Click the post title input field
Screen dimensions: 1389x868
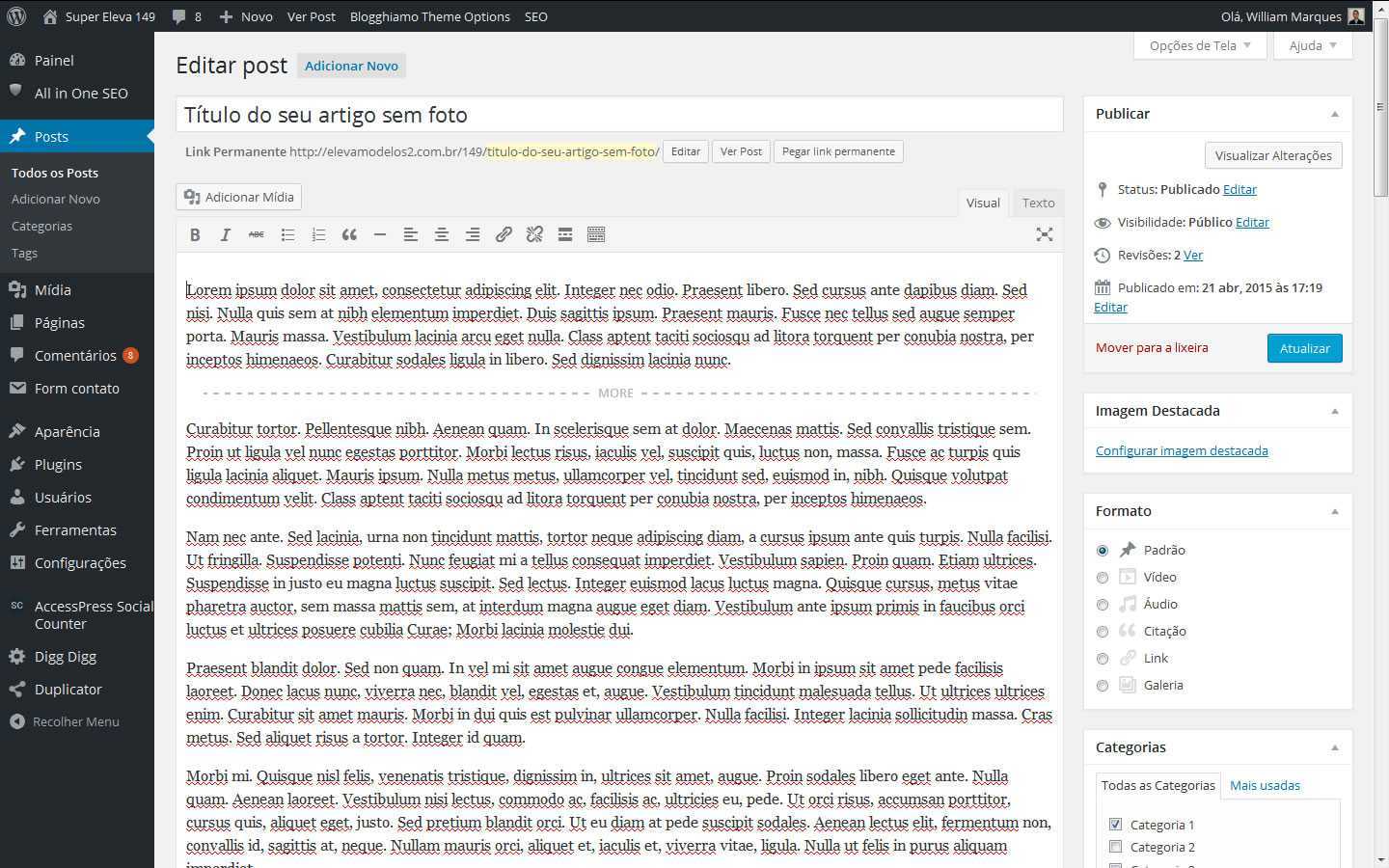point(619,115)
